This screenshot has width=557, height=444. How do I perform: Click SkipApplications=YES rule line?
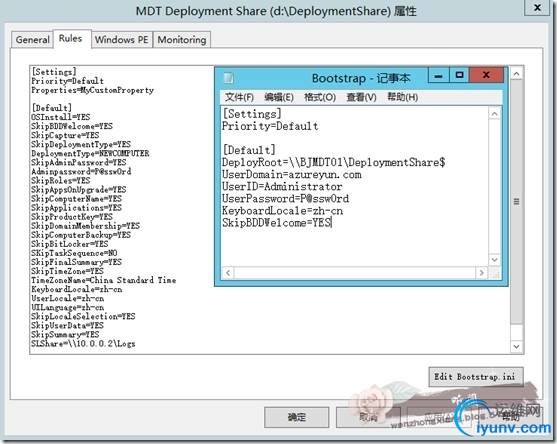tap(76, 208)
